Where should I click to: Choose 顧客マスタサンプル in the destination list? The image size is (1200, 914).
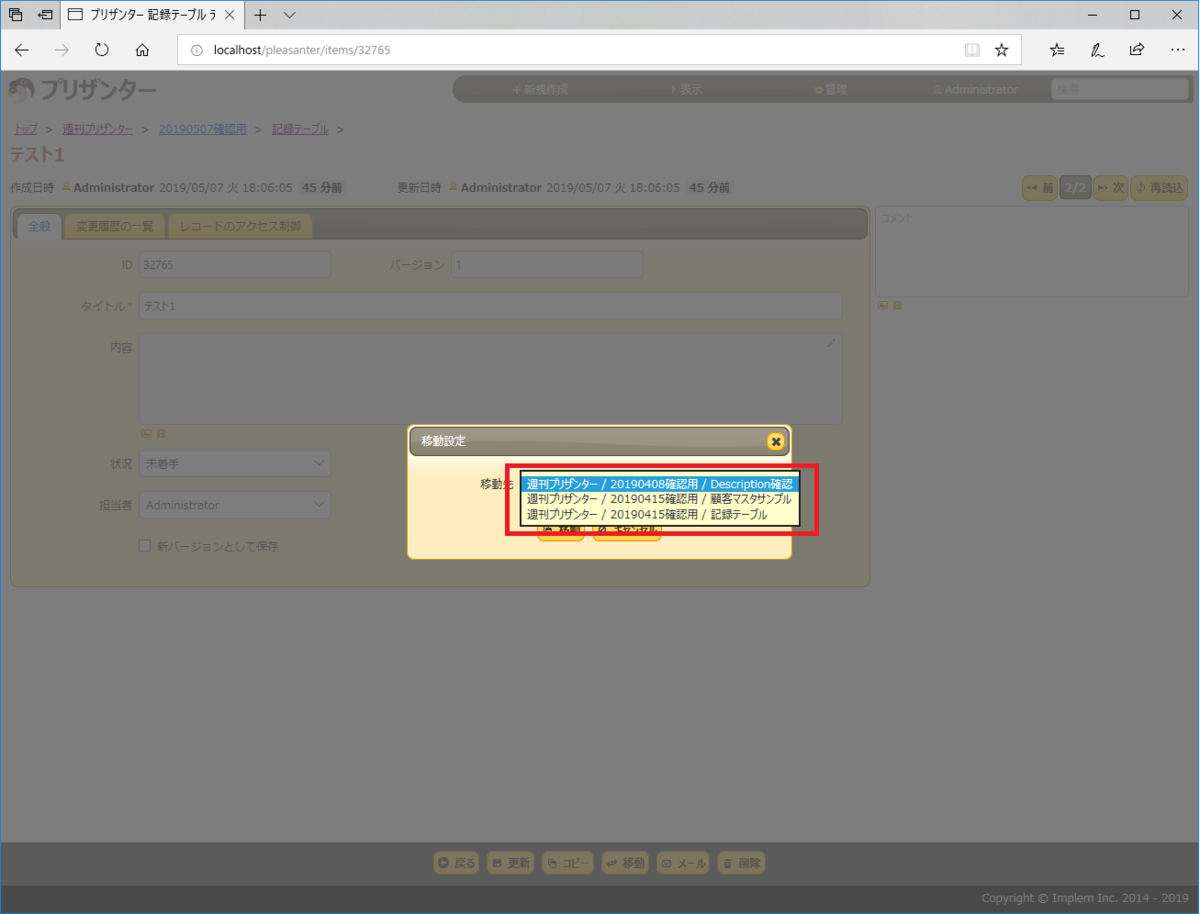pos(660,499)
